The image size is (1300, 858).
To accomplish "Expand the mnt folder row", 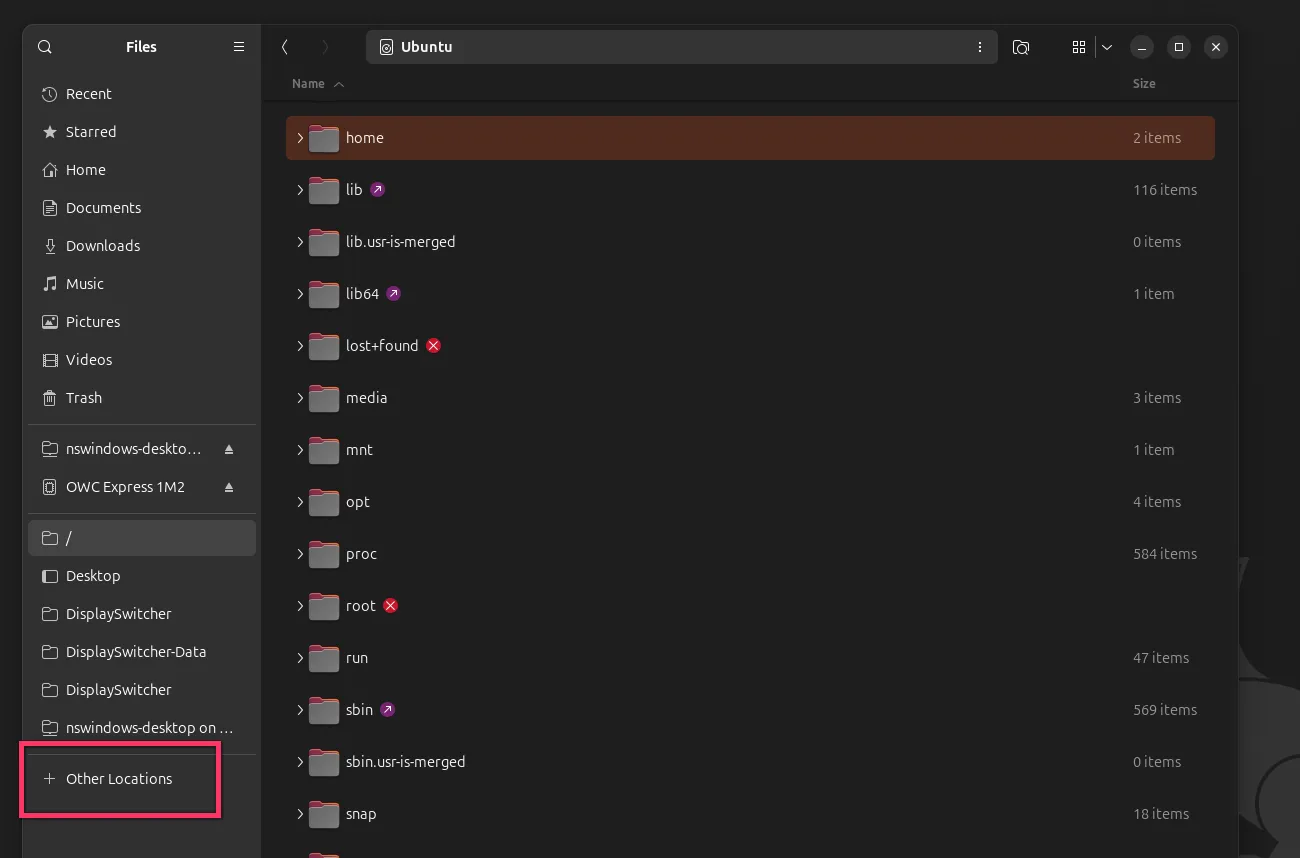I will (300, 450).
